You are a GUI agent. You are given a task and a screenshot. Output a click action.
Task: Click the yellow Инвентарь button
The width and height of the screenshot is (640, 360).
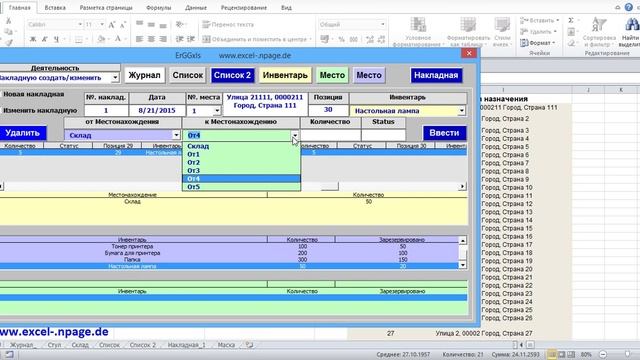285,75
